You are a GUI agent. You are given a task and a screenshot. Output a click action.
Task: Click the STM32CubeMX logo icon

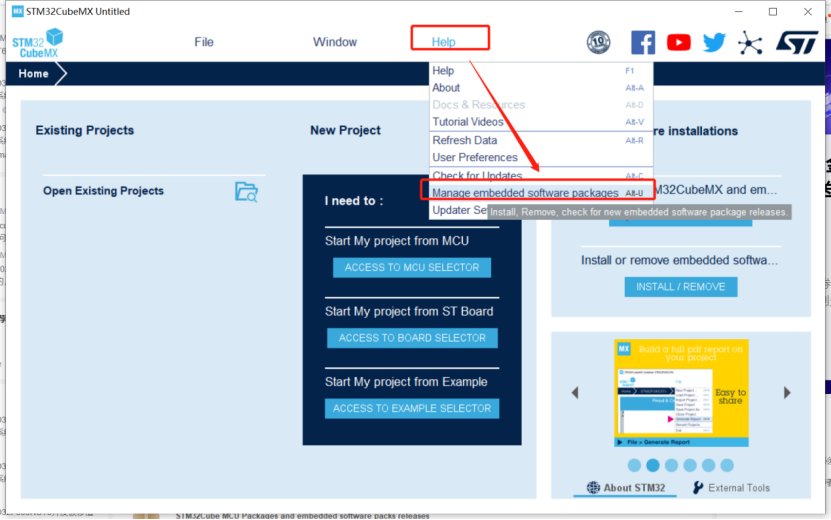tap(38, 42)
